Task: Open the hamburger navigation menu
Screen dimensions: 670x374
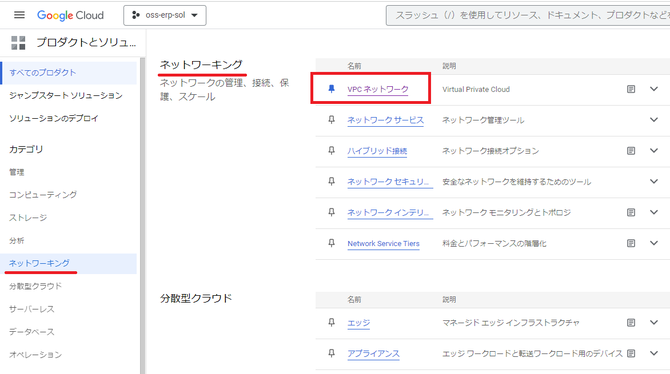Action: coord(19,15)
